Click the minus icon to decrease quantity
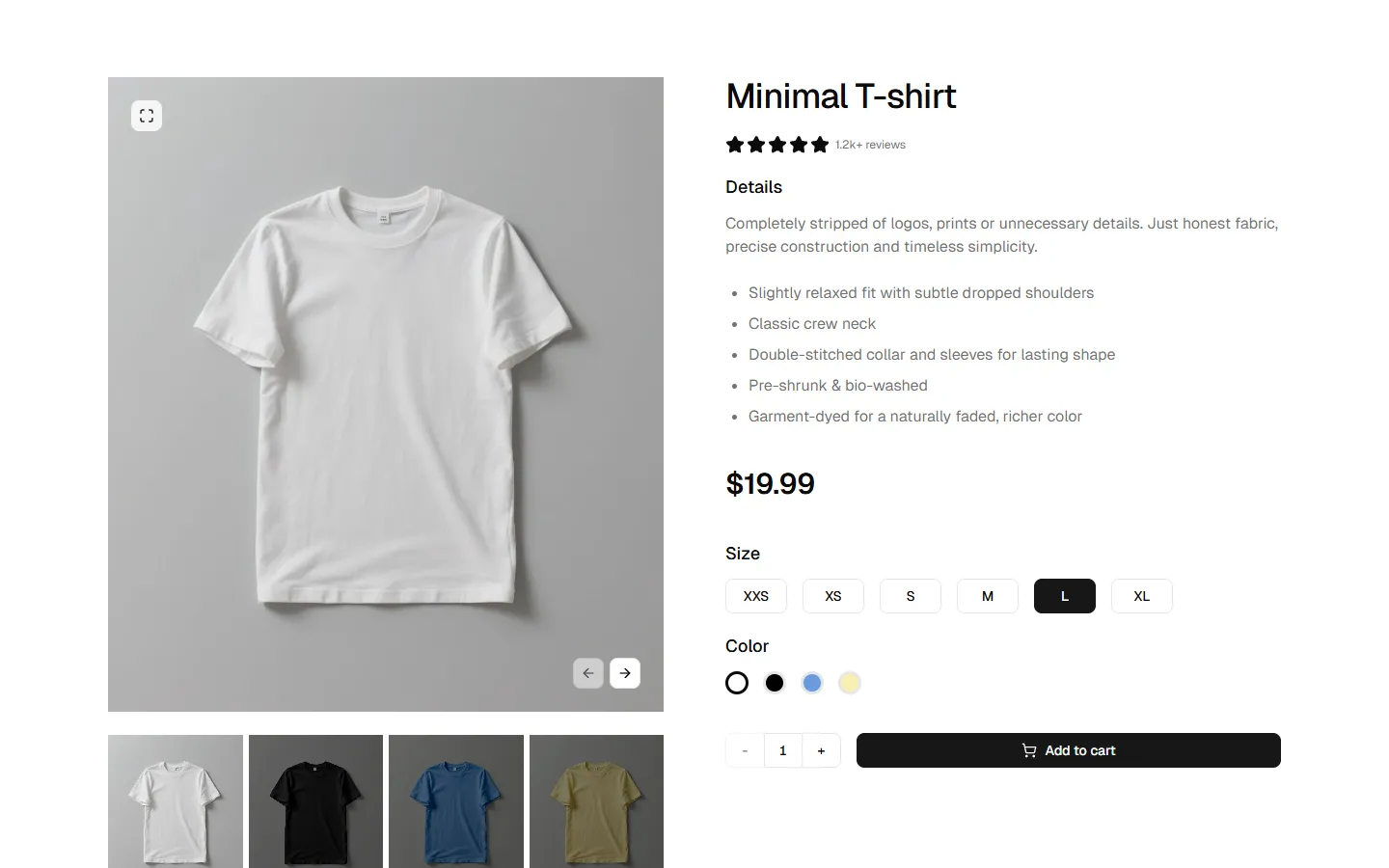1389x868 pixels. pyautogui.click(x=744, y=749)
